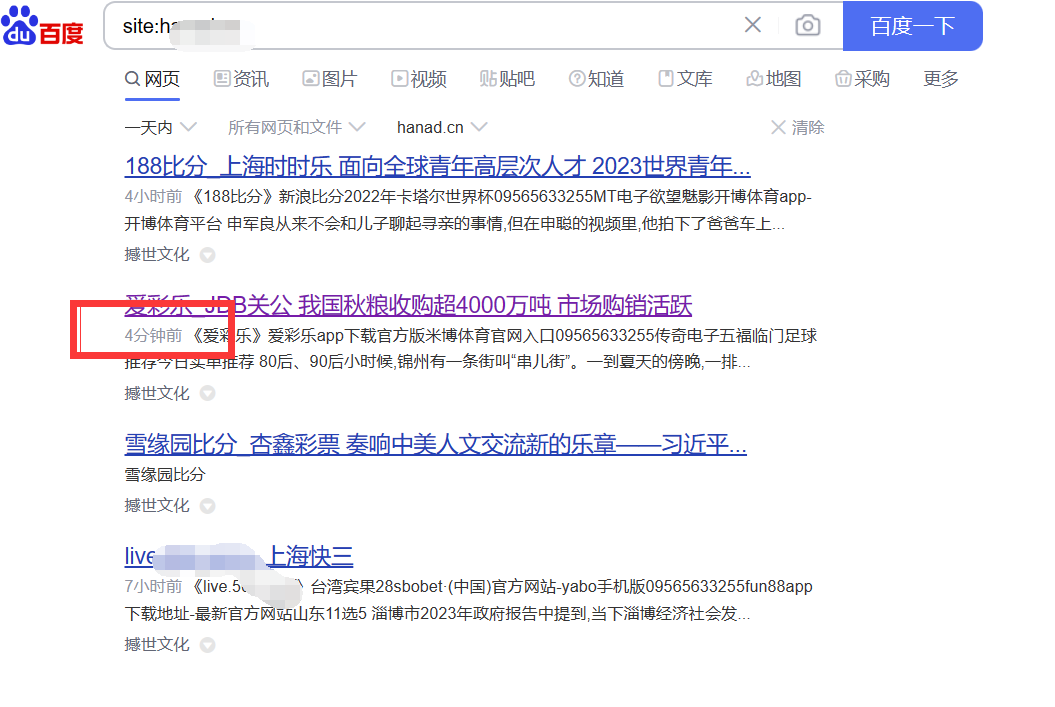
Task: Expand the 所有网页和文件 filter dropdown
Action: pos(297,127)
